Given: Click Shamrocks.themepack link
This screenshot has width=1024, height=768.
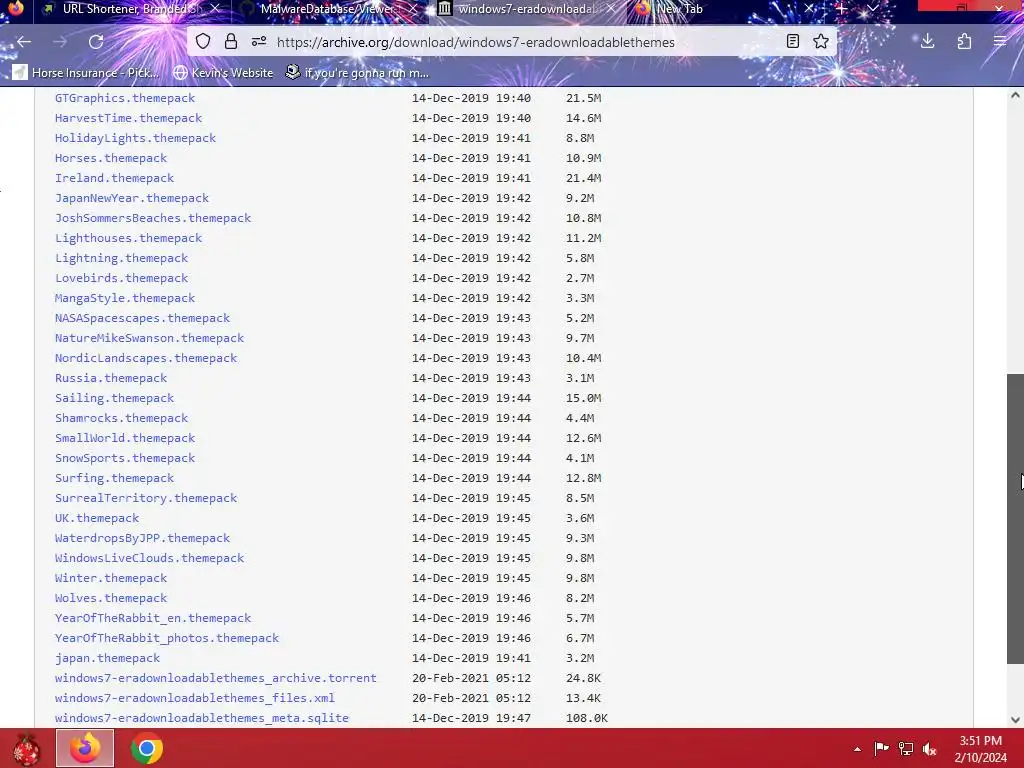Looking at the screenshot, I should [121, 418].
